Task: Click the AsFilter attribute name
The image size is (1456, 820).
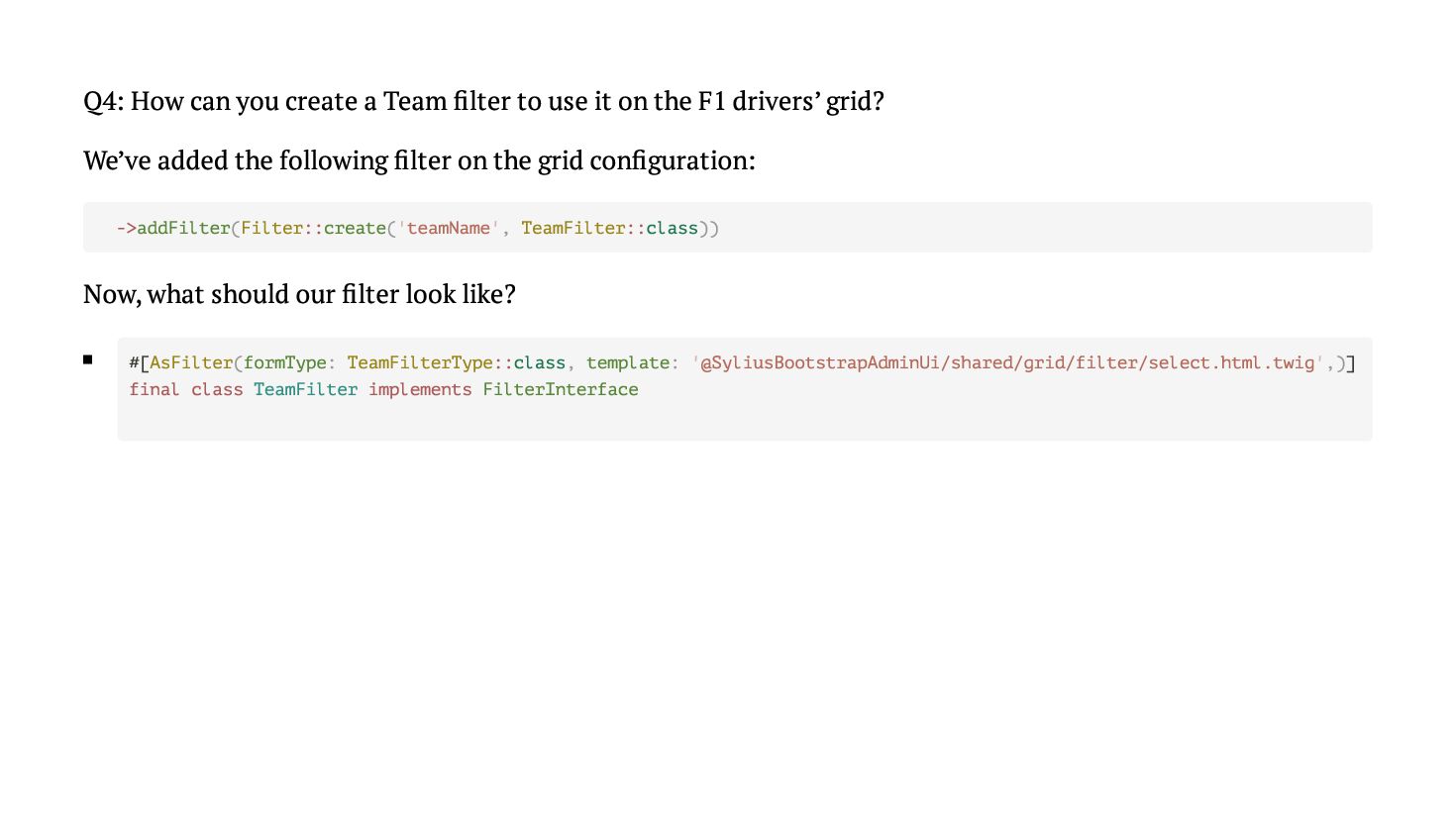Action: click(x=191, y=362)
